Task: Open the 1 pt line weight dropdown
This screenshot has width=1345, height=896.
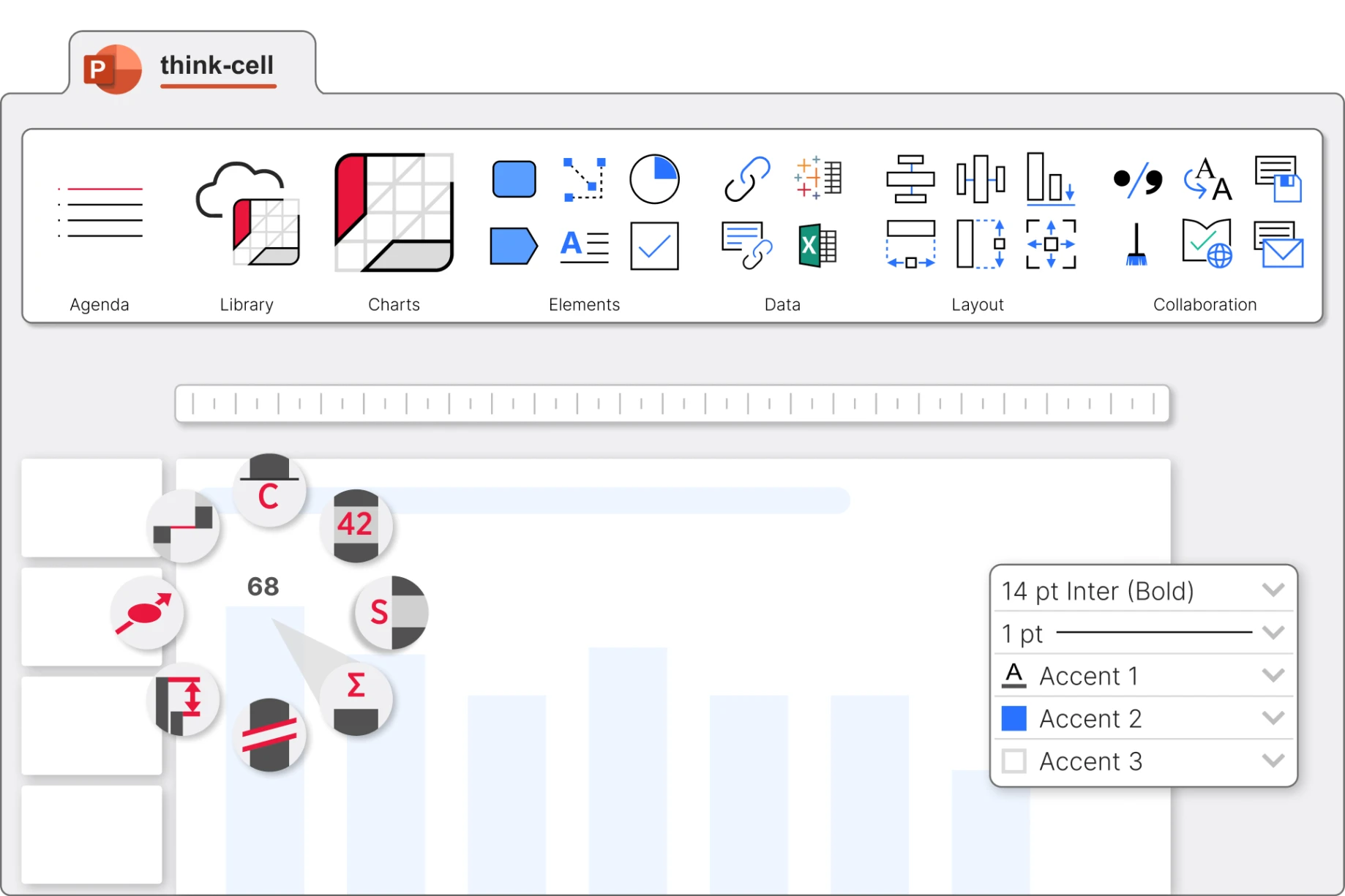Action: click(x=1273, y=633)
